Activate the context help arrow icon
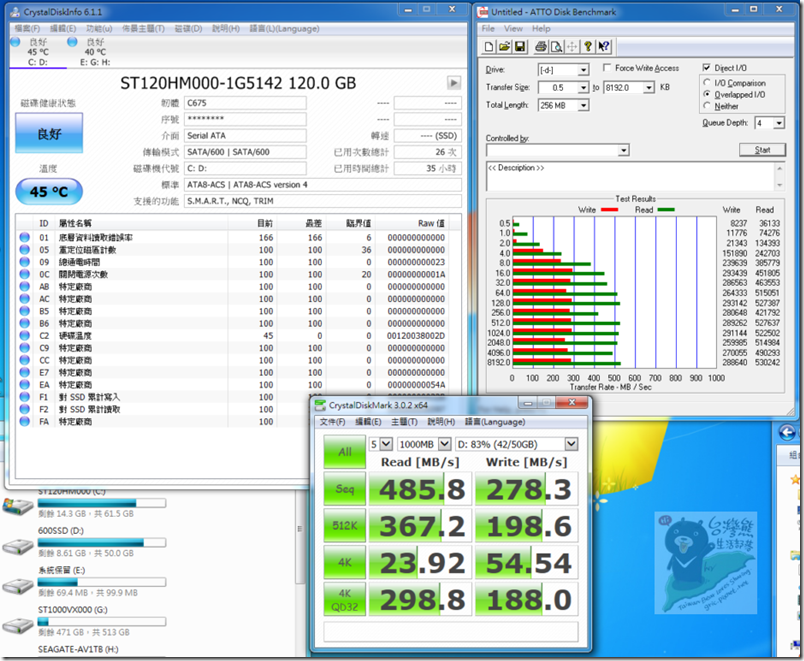Viewport: 804px width, 661px height. 605,46
